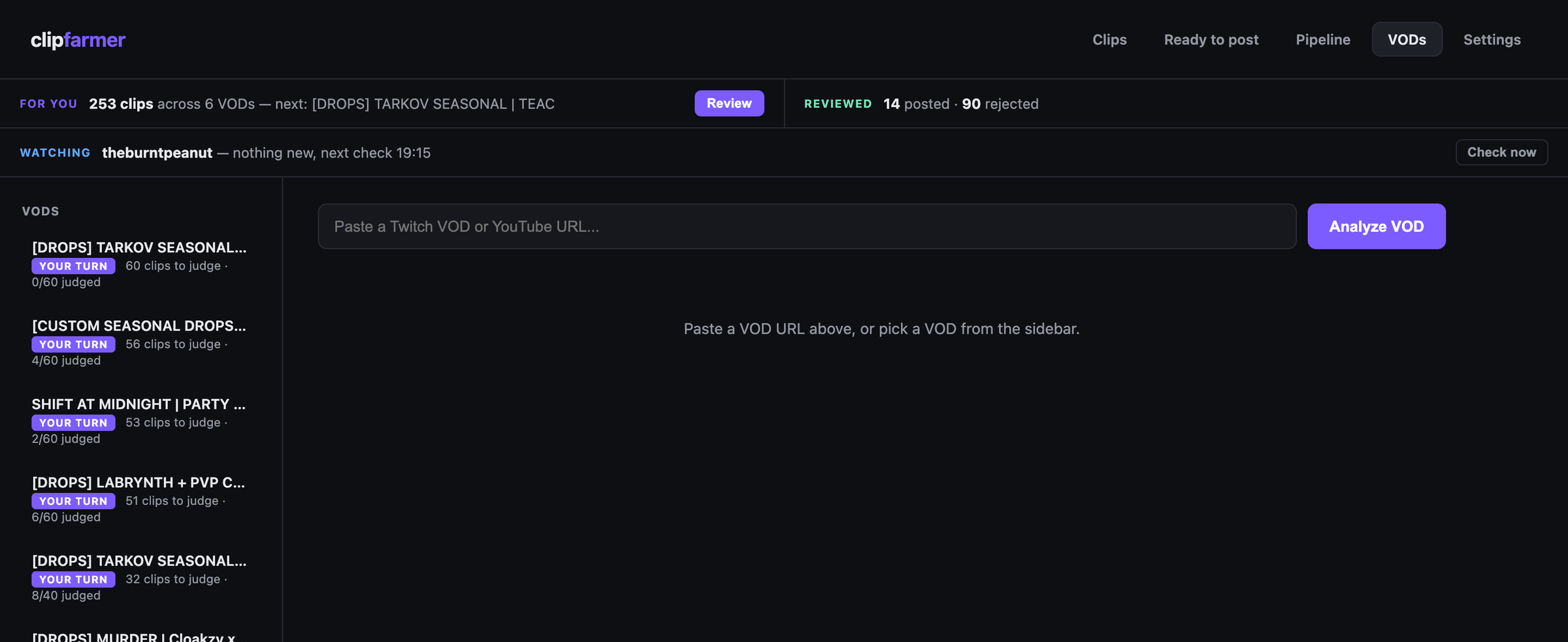Click "next: [DROPS] TARKOV SEASONAL | TEAC" text
This screenshot has height=642, width=1568.
pos(415,104)
